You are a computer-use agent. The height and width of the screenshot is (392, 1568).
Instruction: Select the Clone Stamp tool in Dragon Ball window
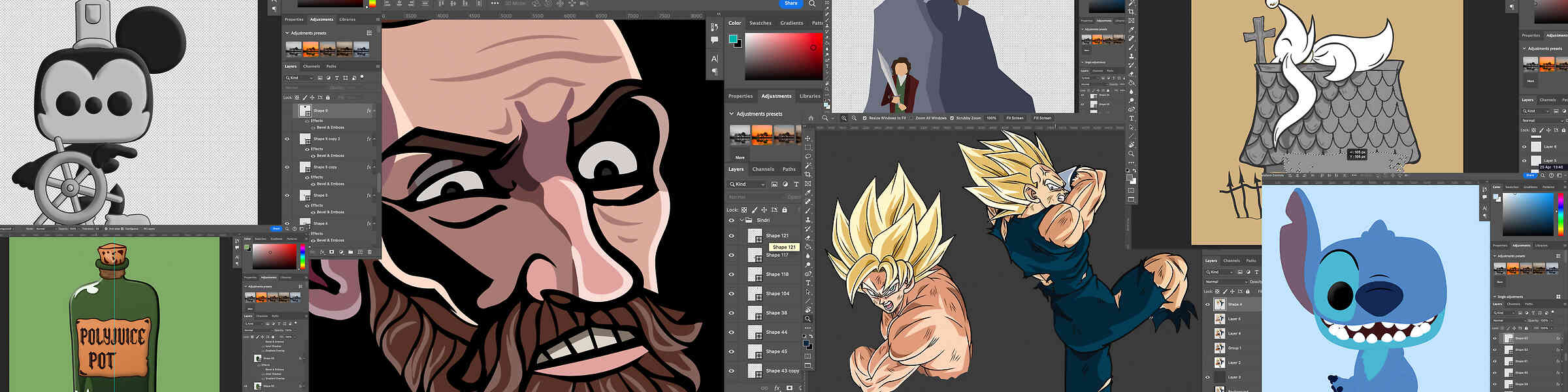pos(808,219)
